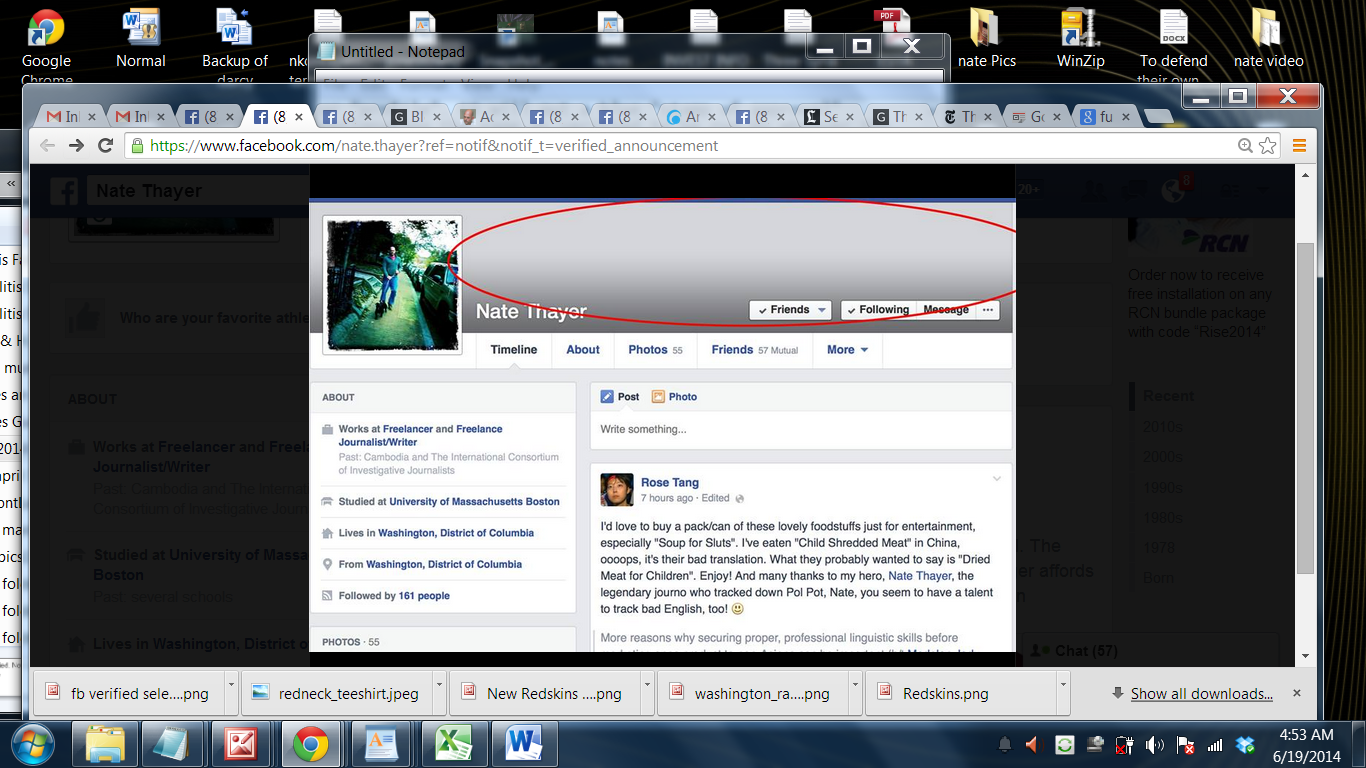This screenshot has height=768, width=1366.
Task: Expand options for 'New Redskins ....png' download
Action: coord(647,693)
